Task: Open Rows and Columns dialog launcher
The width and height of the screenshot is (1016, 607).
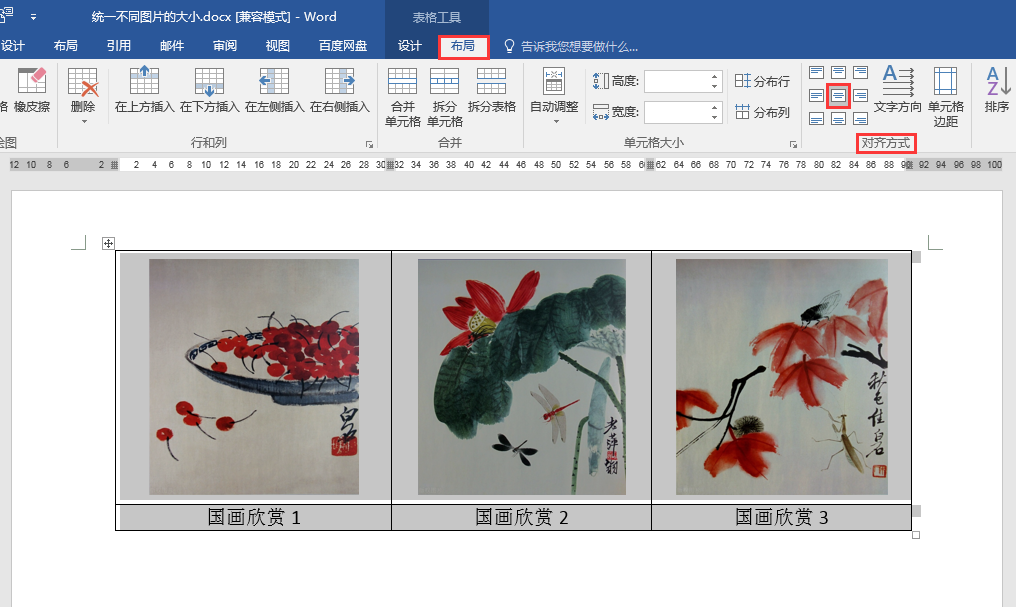Action: point(369,144)
